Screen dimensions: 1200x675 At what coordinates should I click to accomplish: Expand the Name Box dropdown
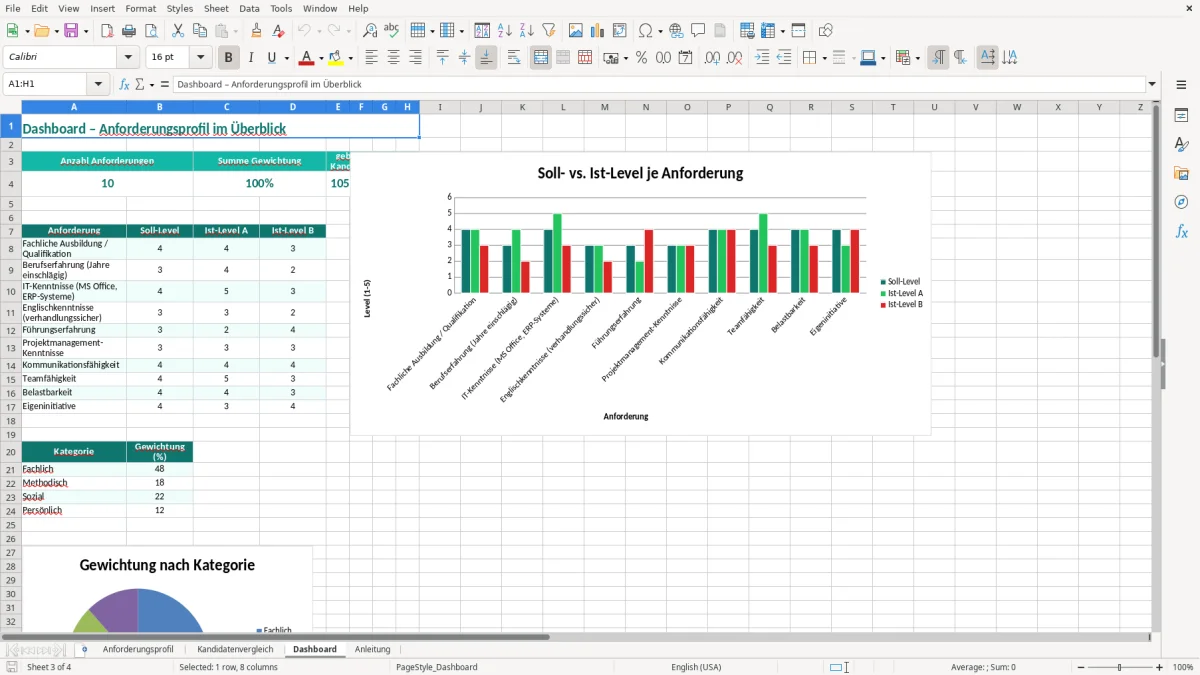pyautogui.click(x=99, y=85)
